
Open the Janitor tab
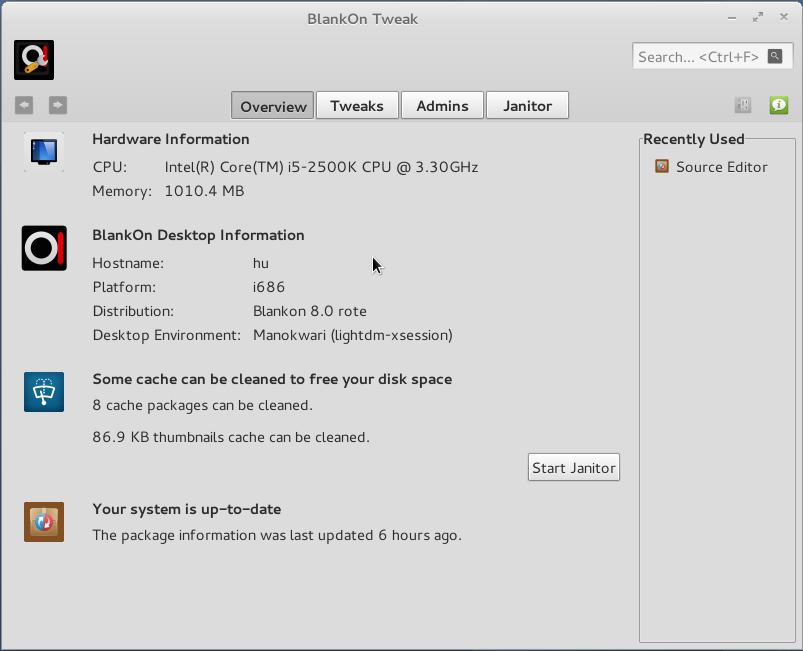527,104
